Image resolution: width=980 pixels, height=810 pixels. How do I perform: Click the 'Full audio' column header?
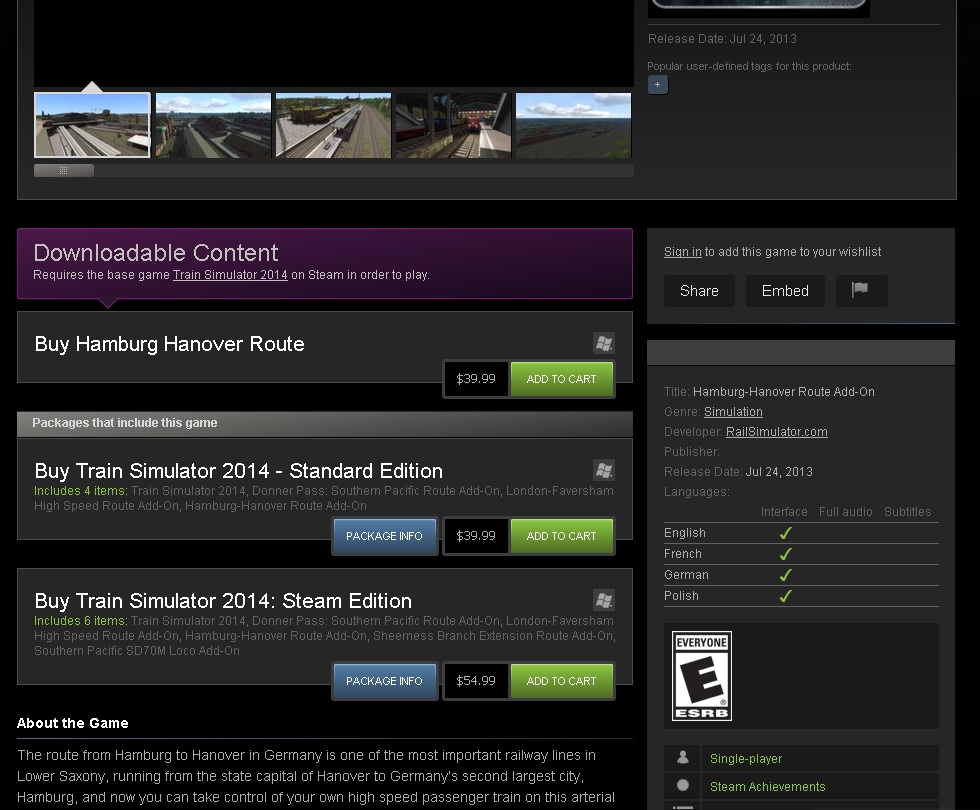846,511
